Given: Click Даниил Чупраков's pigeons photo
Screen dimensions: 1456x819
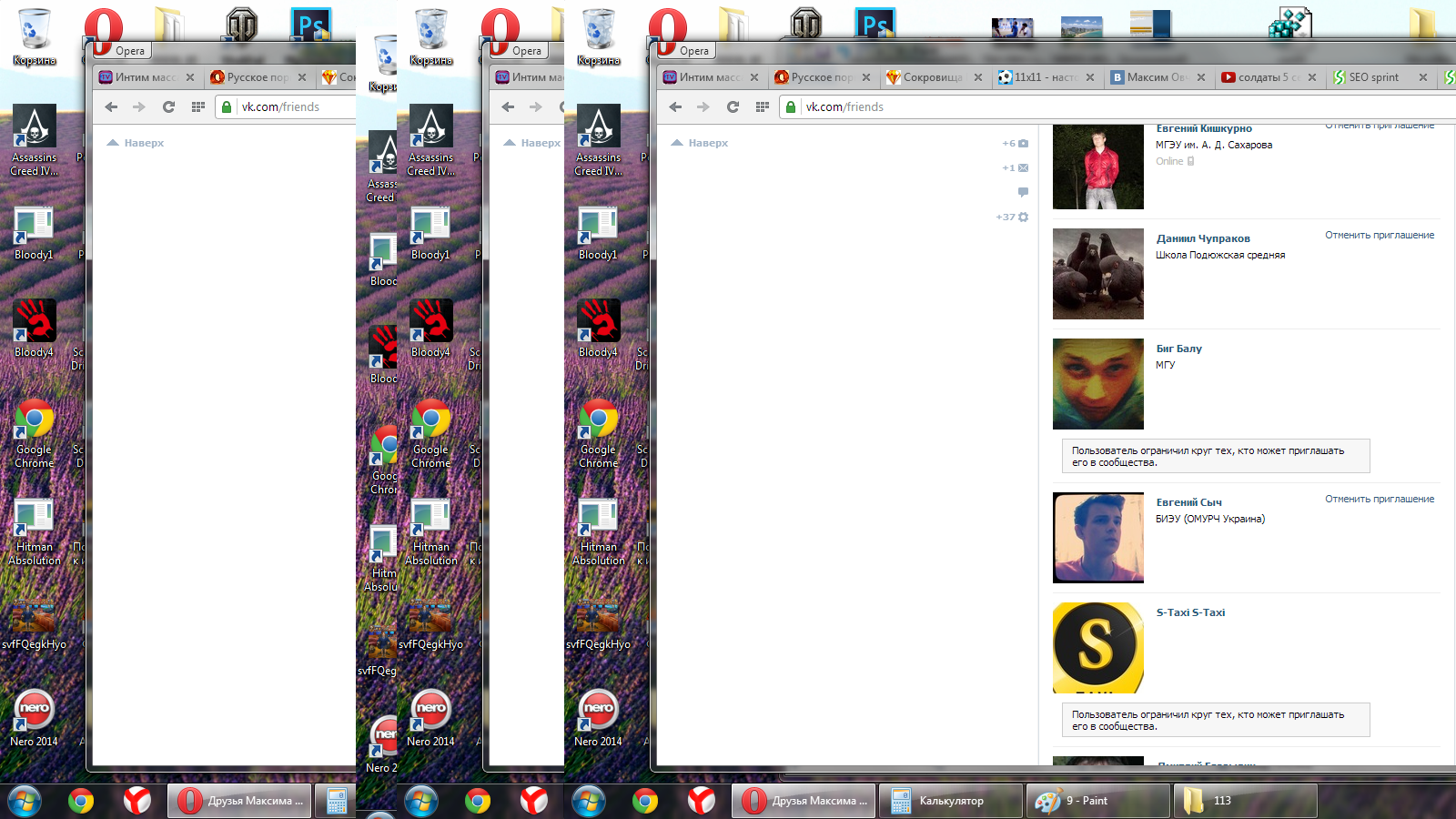Looking at the screenshot, I should (1098, 274).
